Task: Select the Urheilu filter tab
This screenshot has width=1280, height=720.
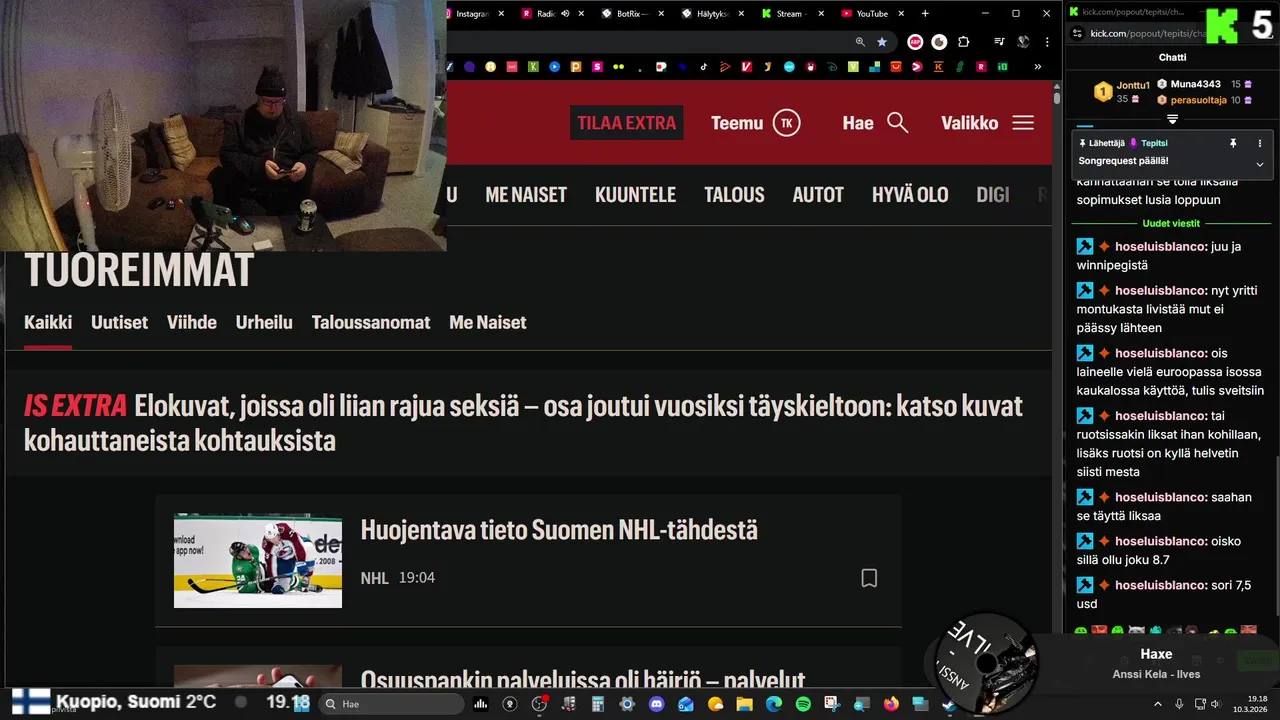Action: pyautogui.click(x=264, y=322)
